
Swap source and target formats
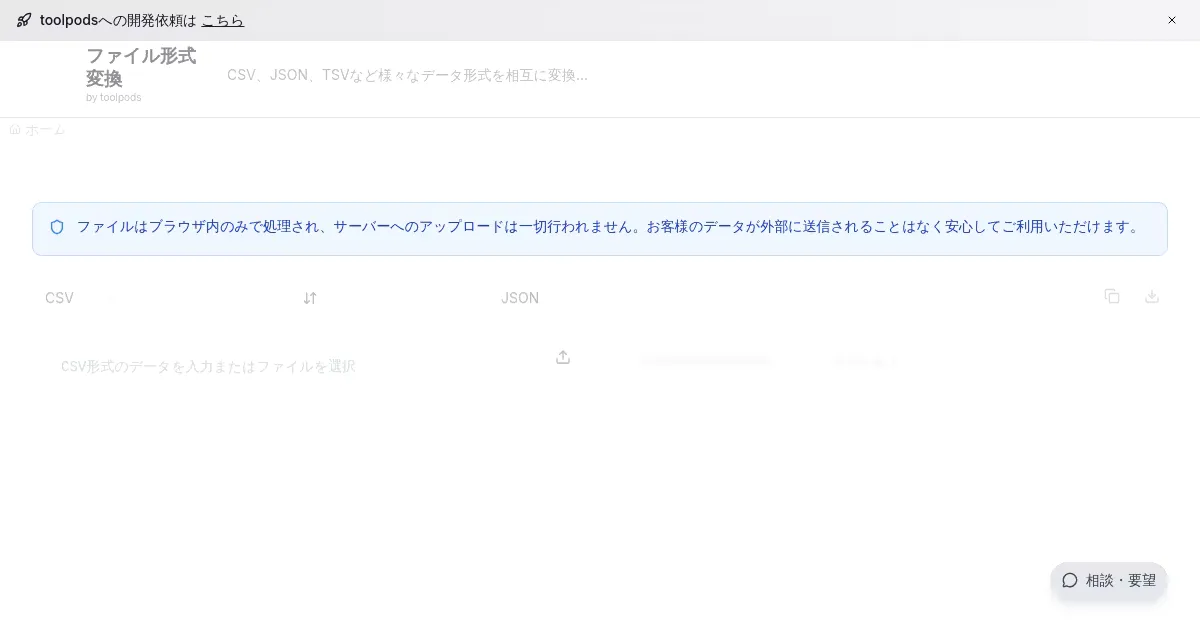[x=310, y=298]
